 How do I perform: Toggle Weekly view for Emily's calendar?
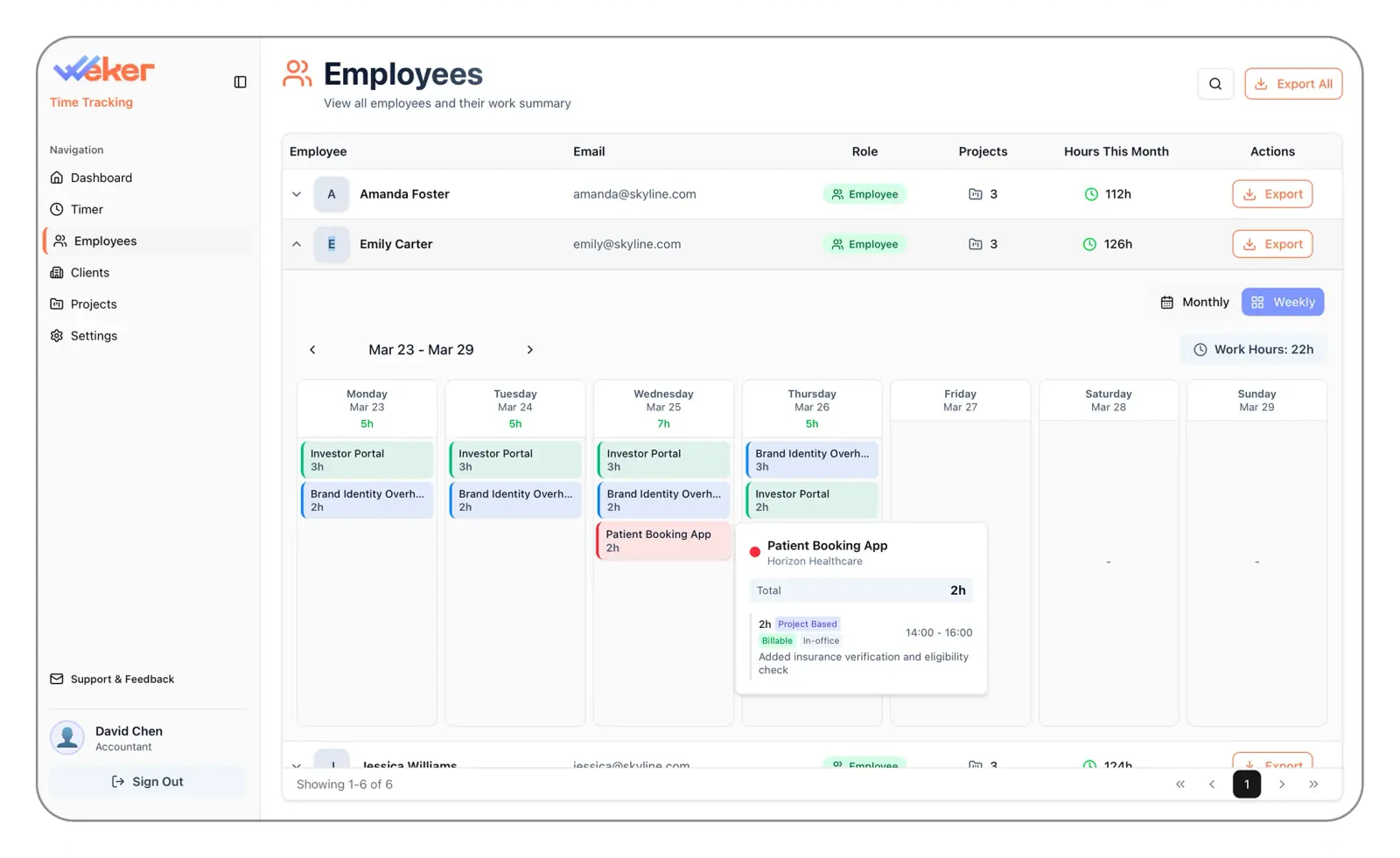click(1282, 302)
